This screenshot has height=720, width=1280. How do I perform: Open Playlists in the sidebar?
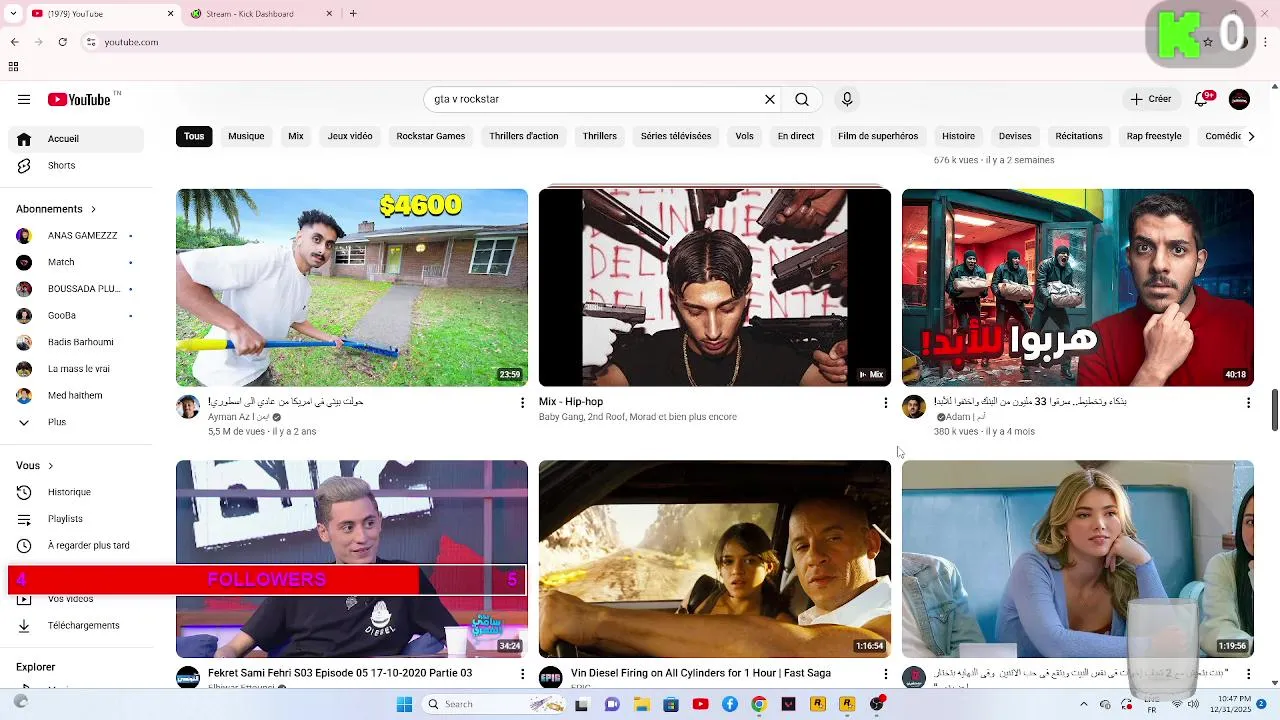[x=76, y=519]
